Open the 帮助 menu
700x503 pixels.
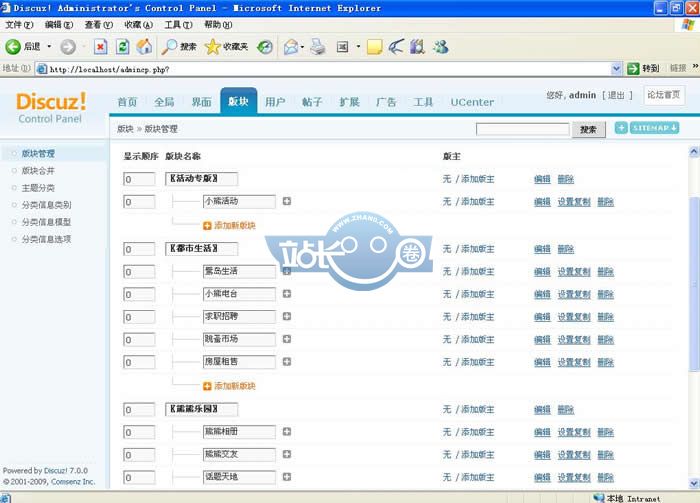tap(218, 25)
